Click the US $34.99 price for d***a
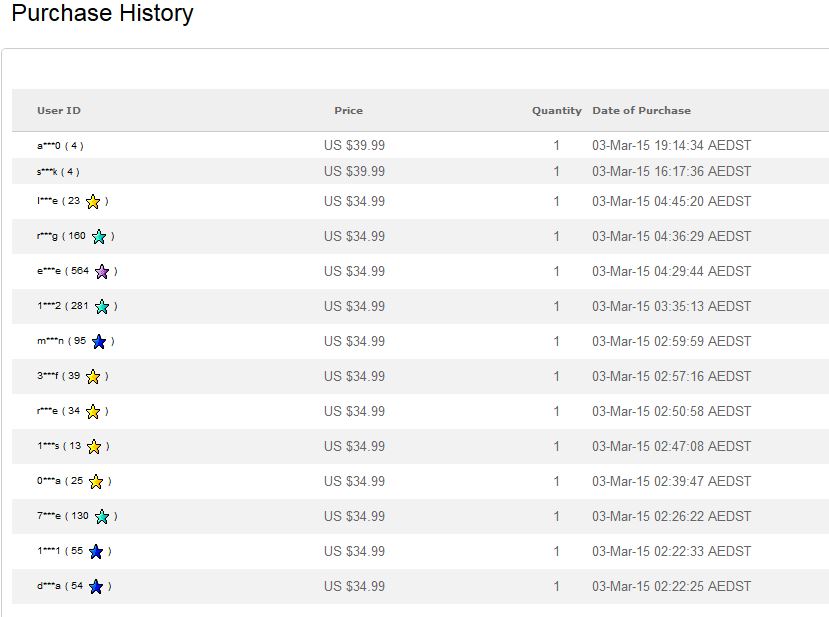Screen dimensions: 829x617 (x=354, y=586)
